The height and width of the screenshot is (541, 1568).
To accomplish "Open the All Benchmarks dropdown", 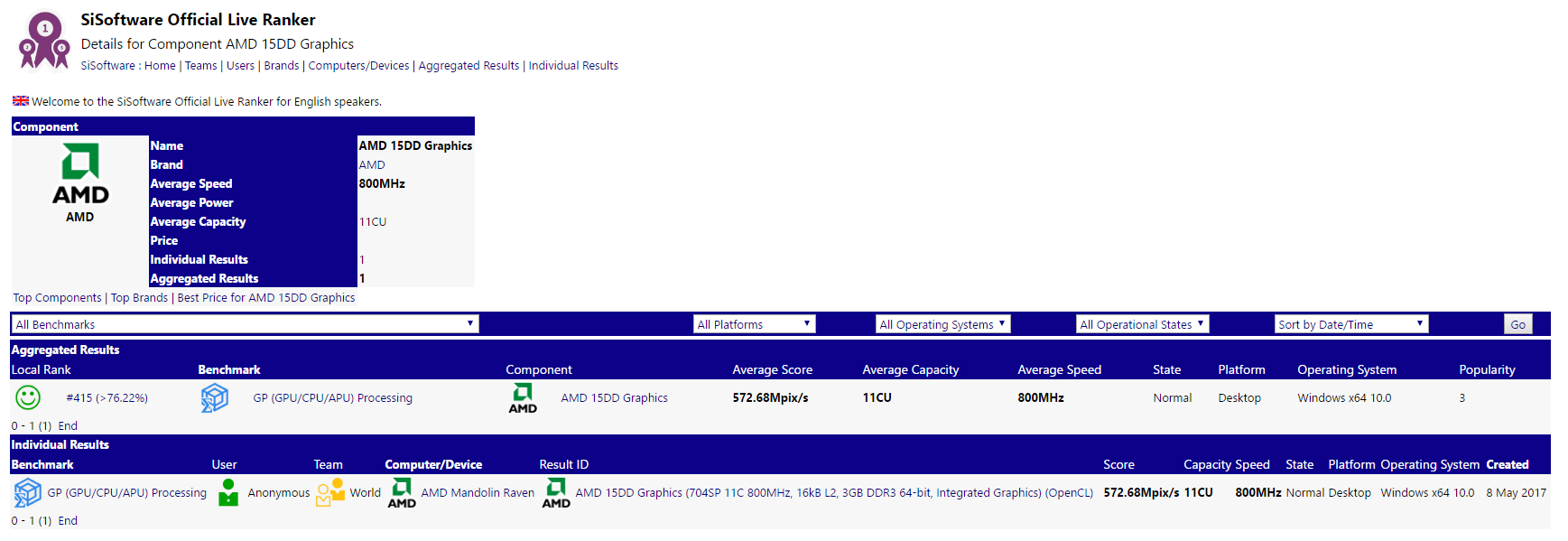I will pos(245,324).
